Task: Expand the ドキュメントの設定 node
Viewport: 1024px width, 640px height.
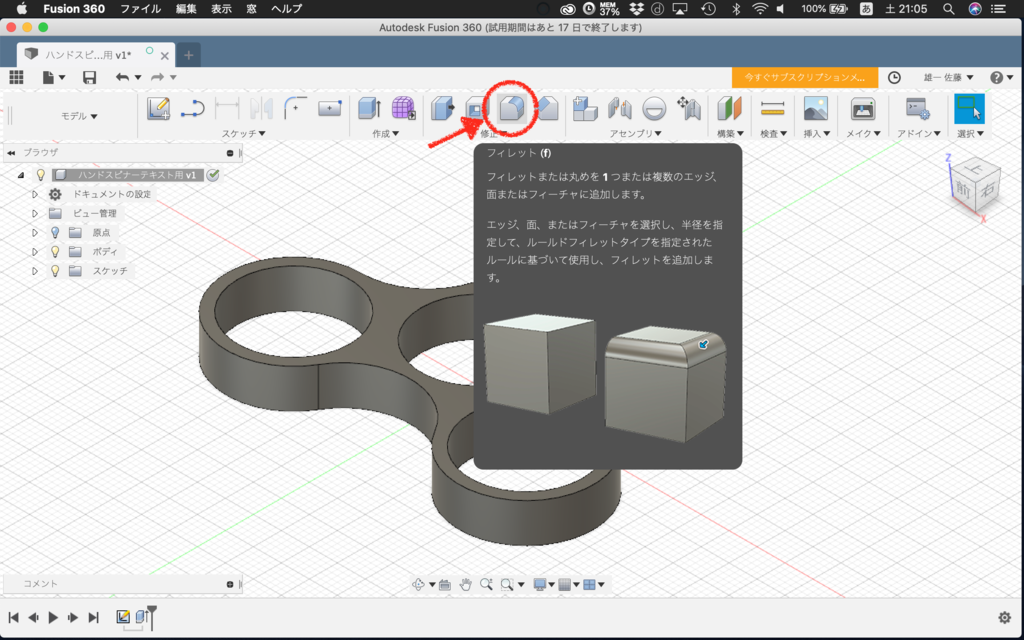Action: (x=35, y=195)
